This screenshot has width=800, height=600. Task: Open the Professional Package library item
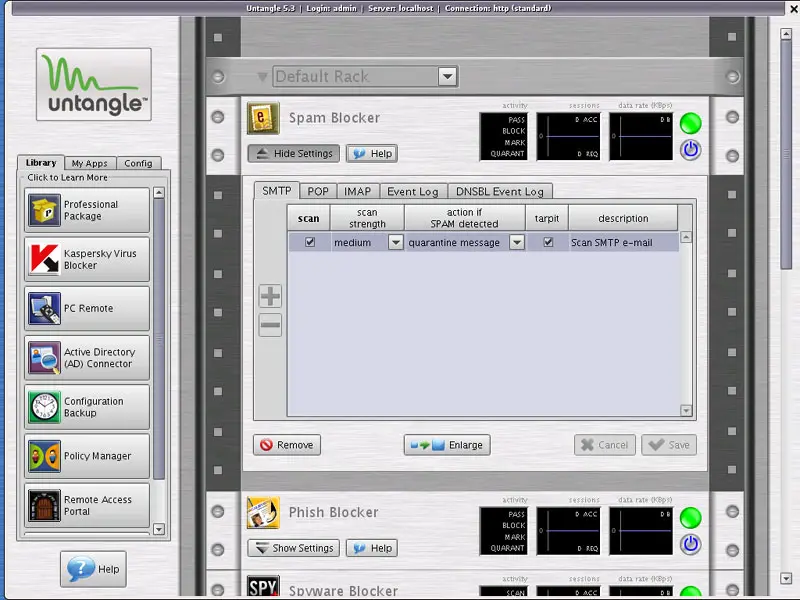pyautogui.click(x=87, y=210)
